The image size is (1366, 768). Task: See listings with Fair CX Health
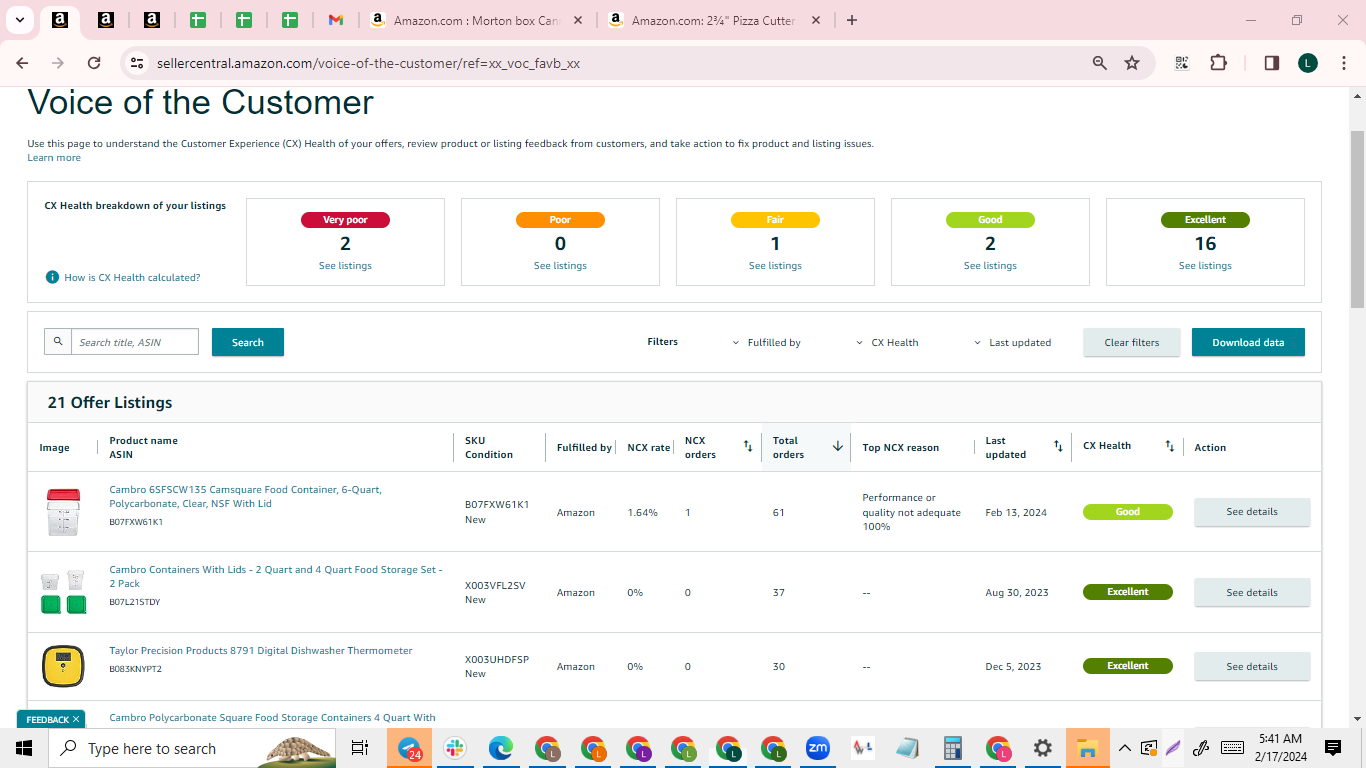775,266
